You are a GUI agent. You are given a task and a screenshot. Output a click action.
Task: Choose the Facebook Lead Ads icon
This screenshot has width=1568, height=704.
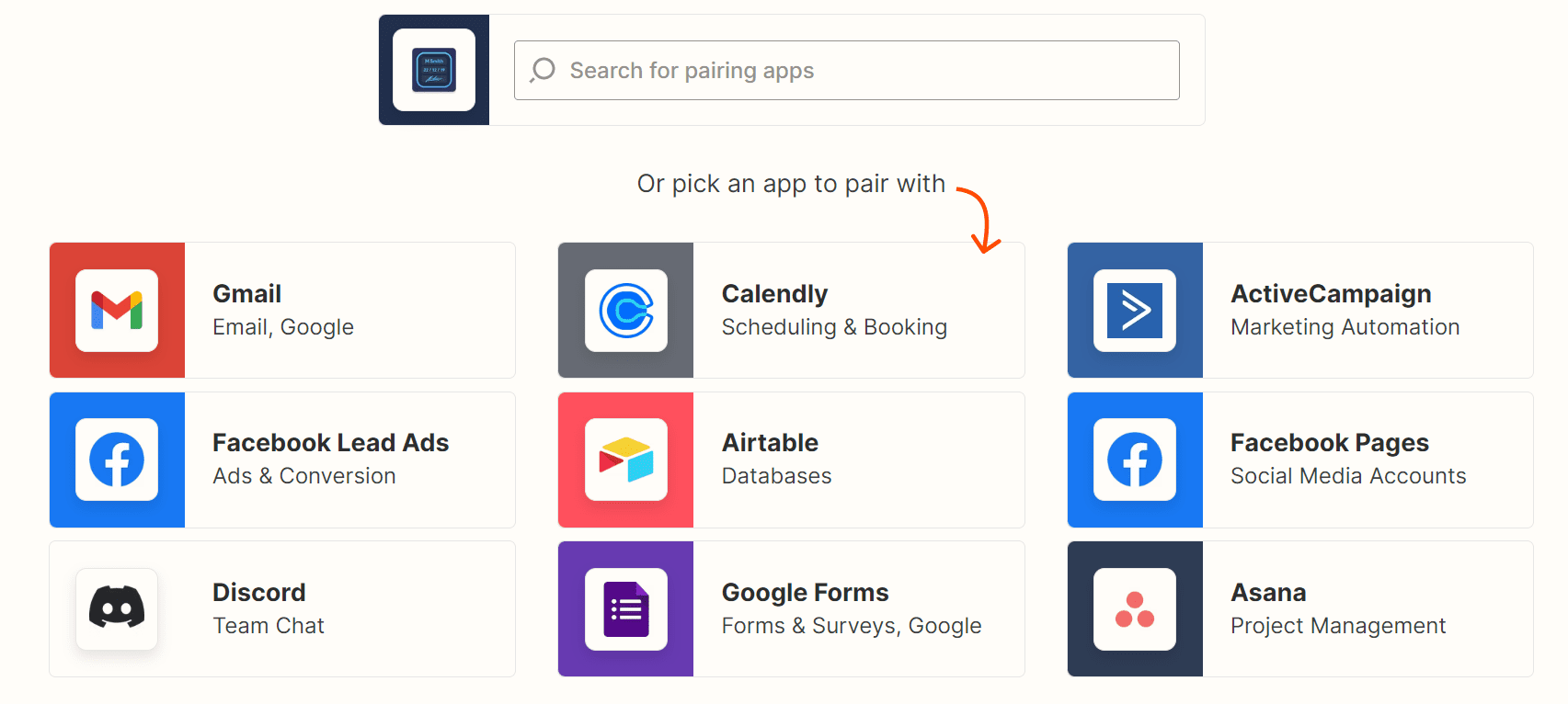[x=117, y=460]
